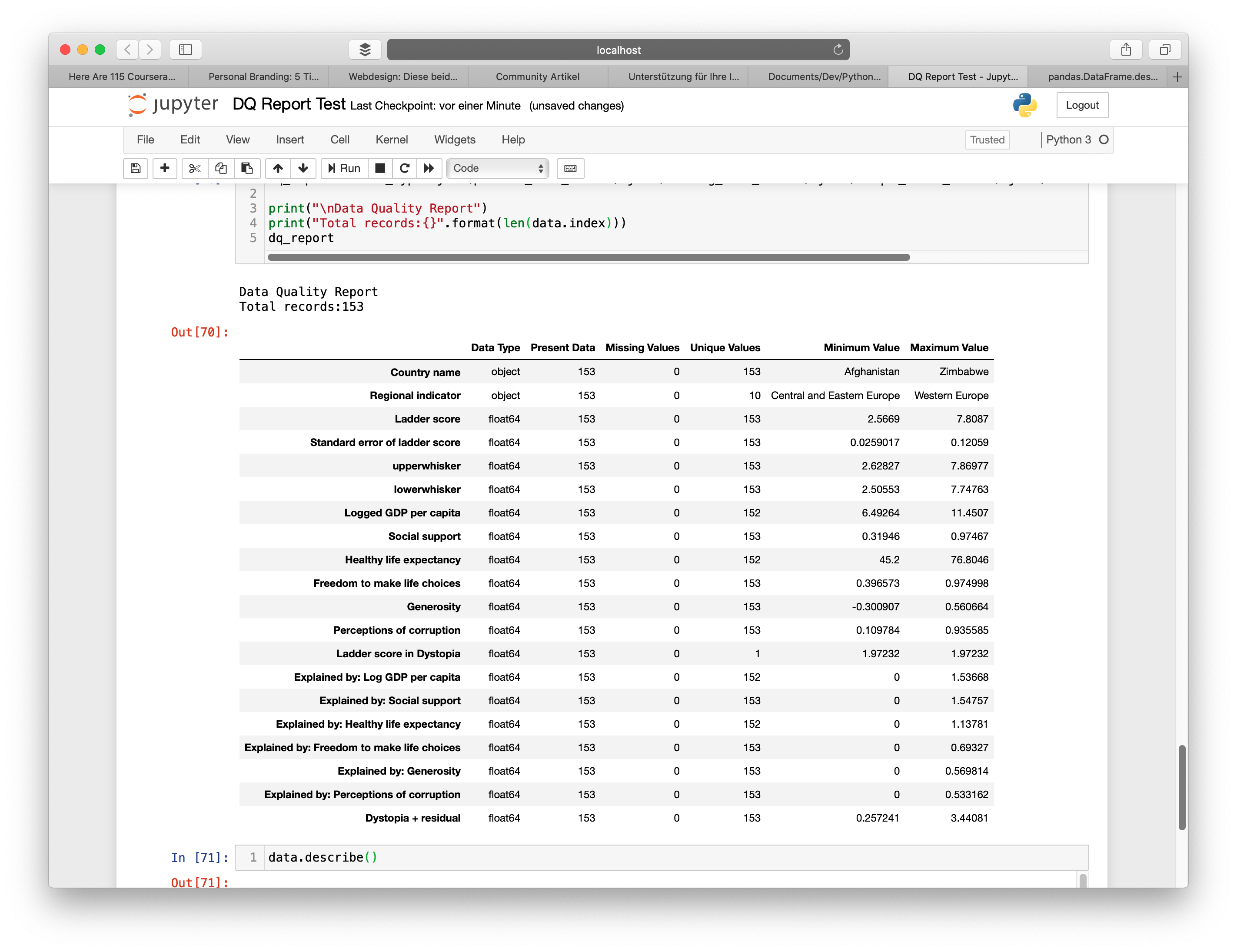Open the Kernel menu
Screen dimensions: 1237x952
point(392,139)
